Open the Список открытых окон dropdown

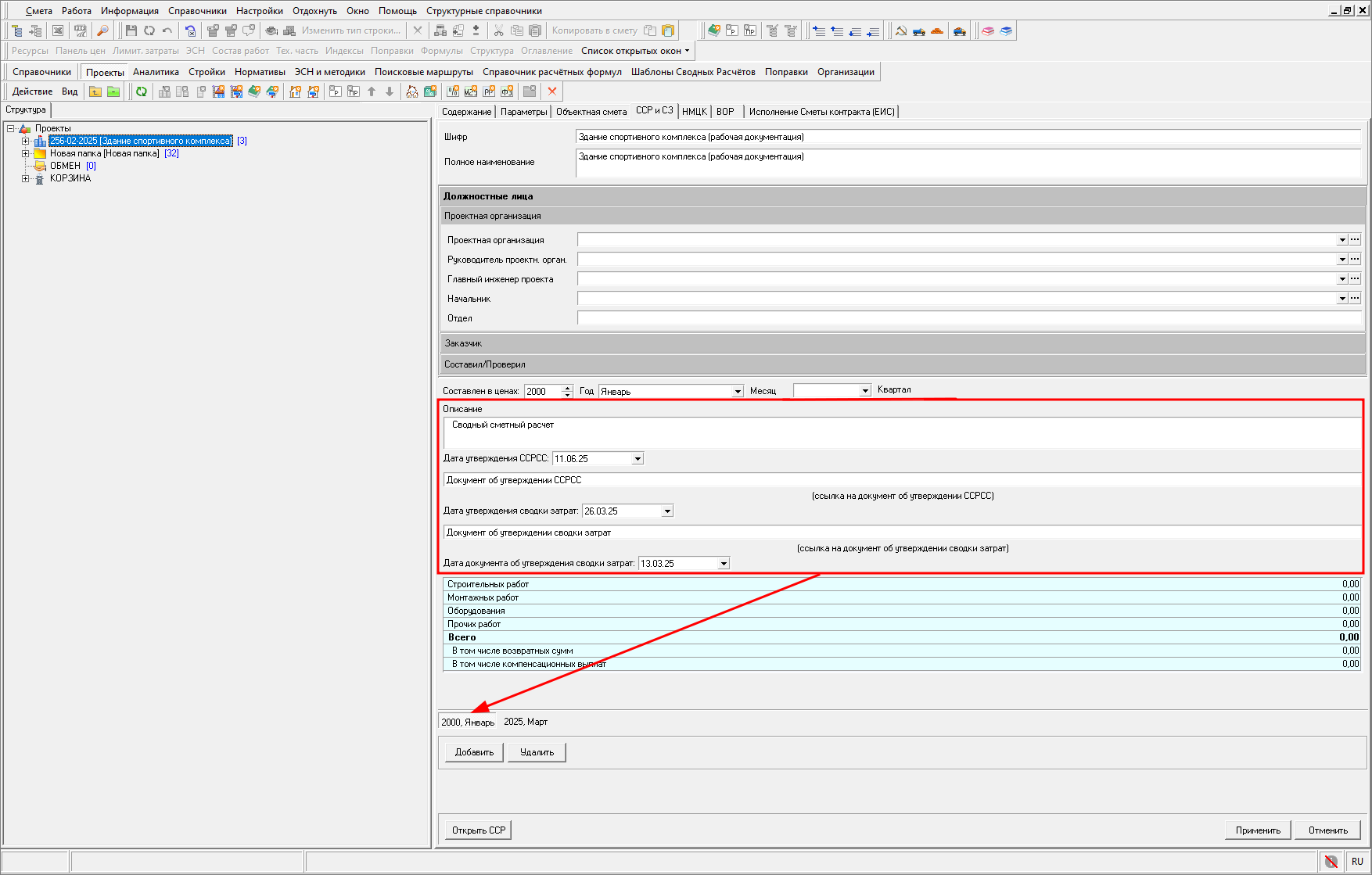(635, 51)
